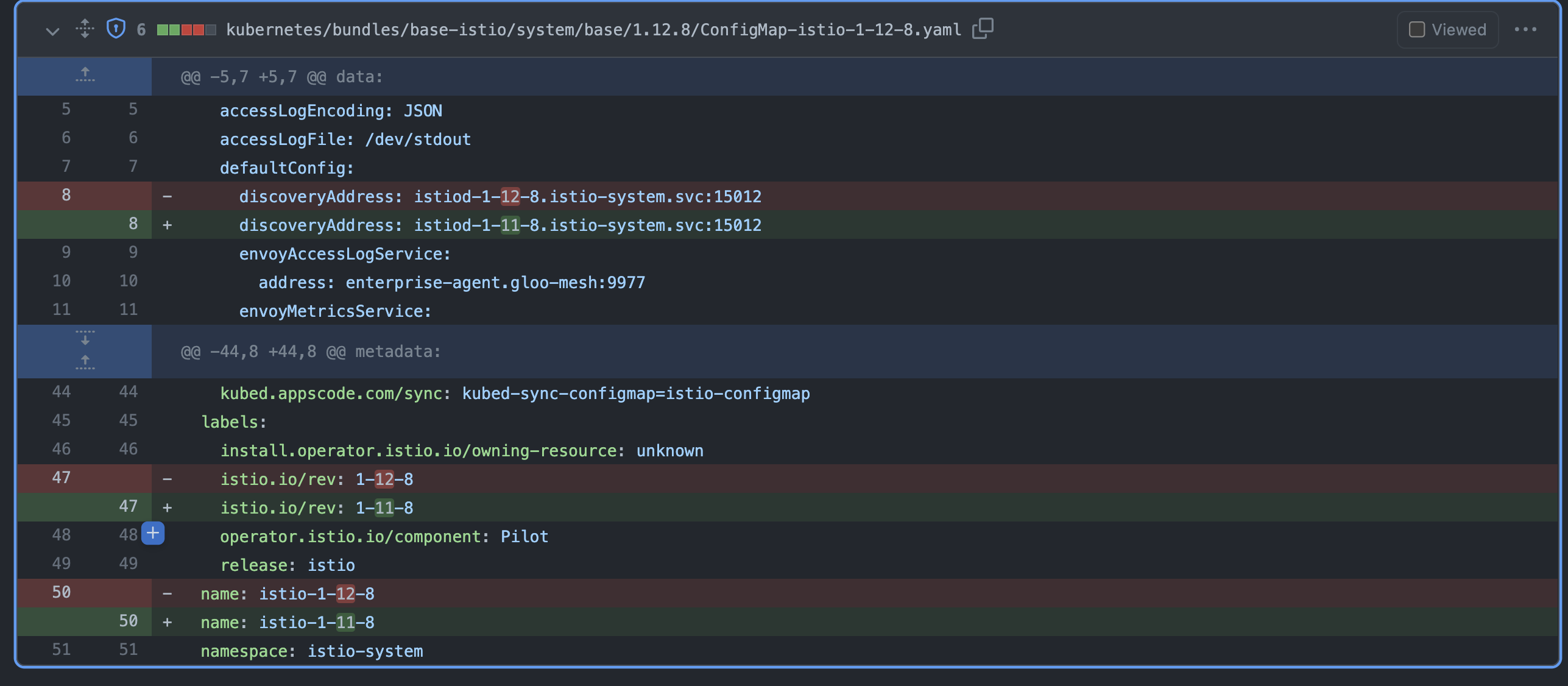The height and width of the screenshot is (686, 1568).
Task: Click the shield icon in file header
Action: [116, 29]
